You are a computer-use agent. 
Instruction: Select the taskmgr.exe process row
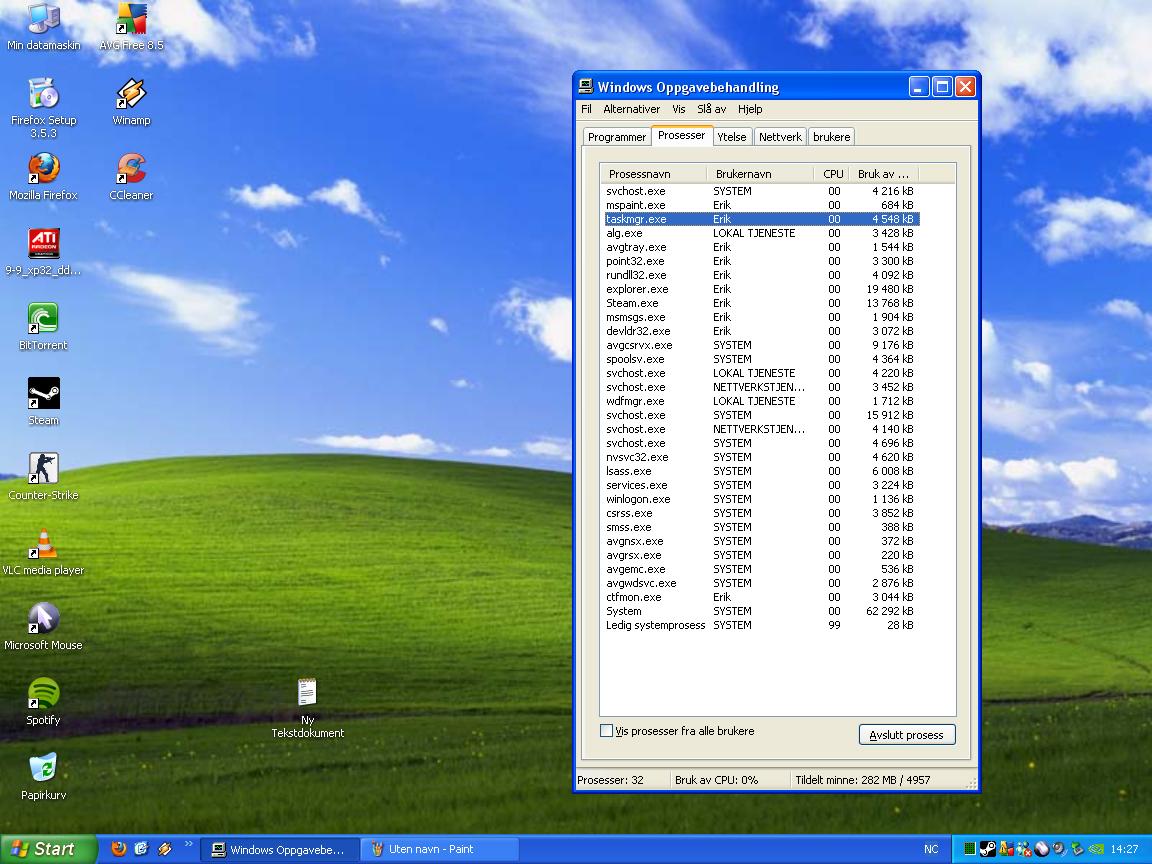tap(761, 219)
